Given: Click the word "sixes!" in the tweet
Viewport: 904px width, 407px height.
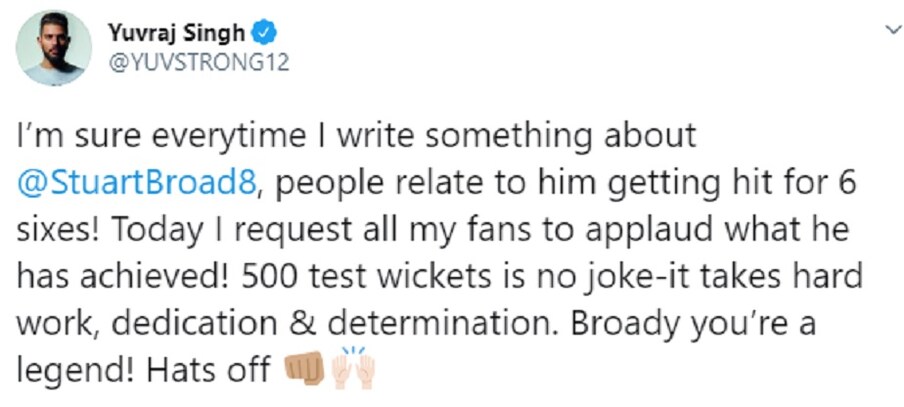Looking at the screenshot, I should (58, 231).
